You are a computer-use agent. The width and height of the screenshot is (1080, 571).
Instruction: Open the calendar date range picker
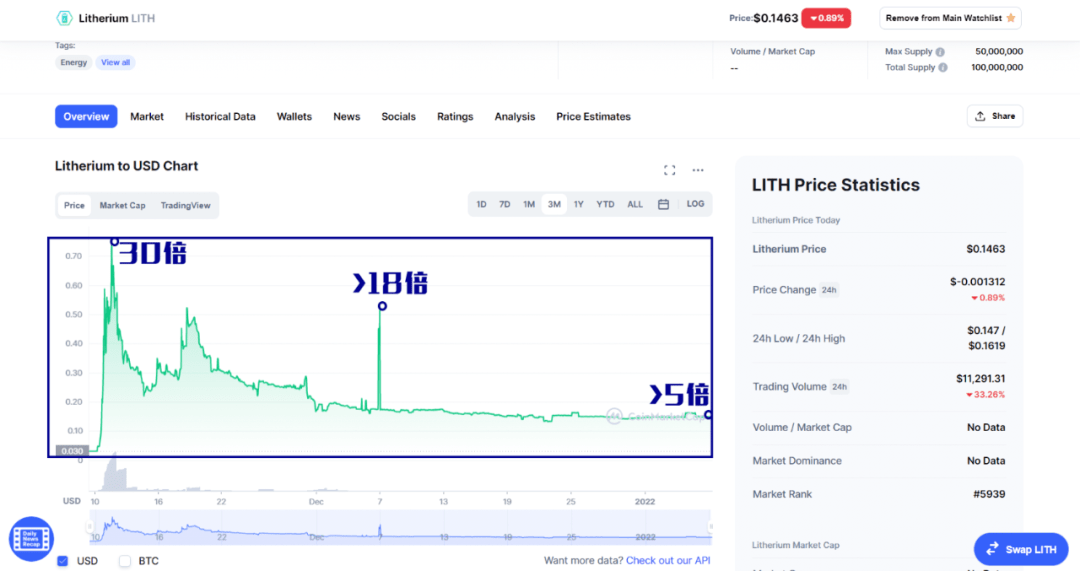(663, 205)
